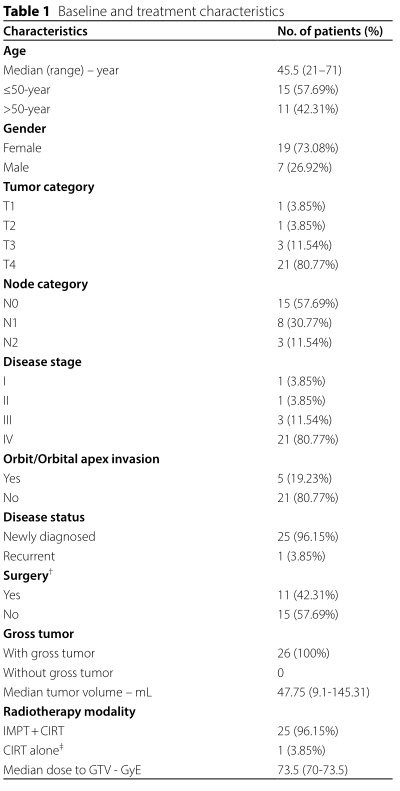Select the Newly diagnosed row label
The height and width of the screenshot is (791, 400).
click(49, 537)
